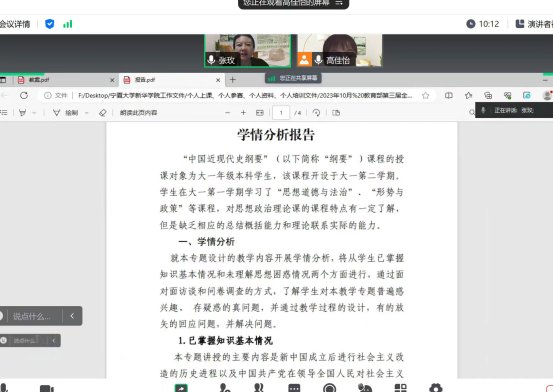
Task: Click the meeting timer showing 10:12
Action: pyautogui.click(x=483, y=24)
